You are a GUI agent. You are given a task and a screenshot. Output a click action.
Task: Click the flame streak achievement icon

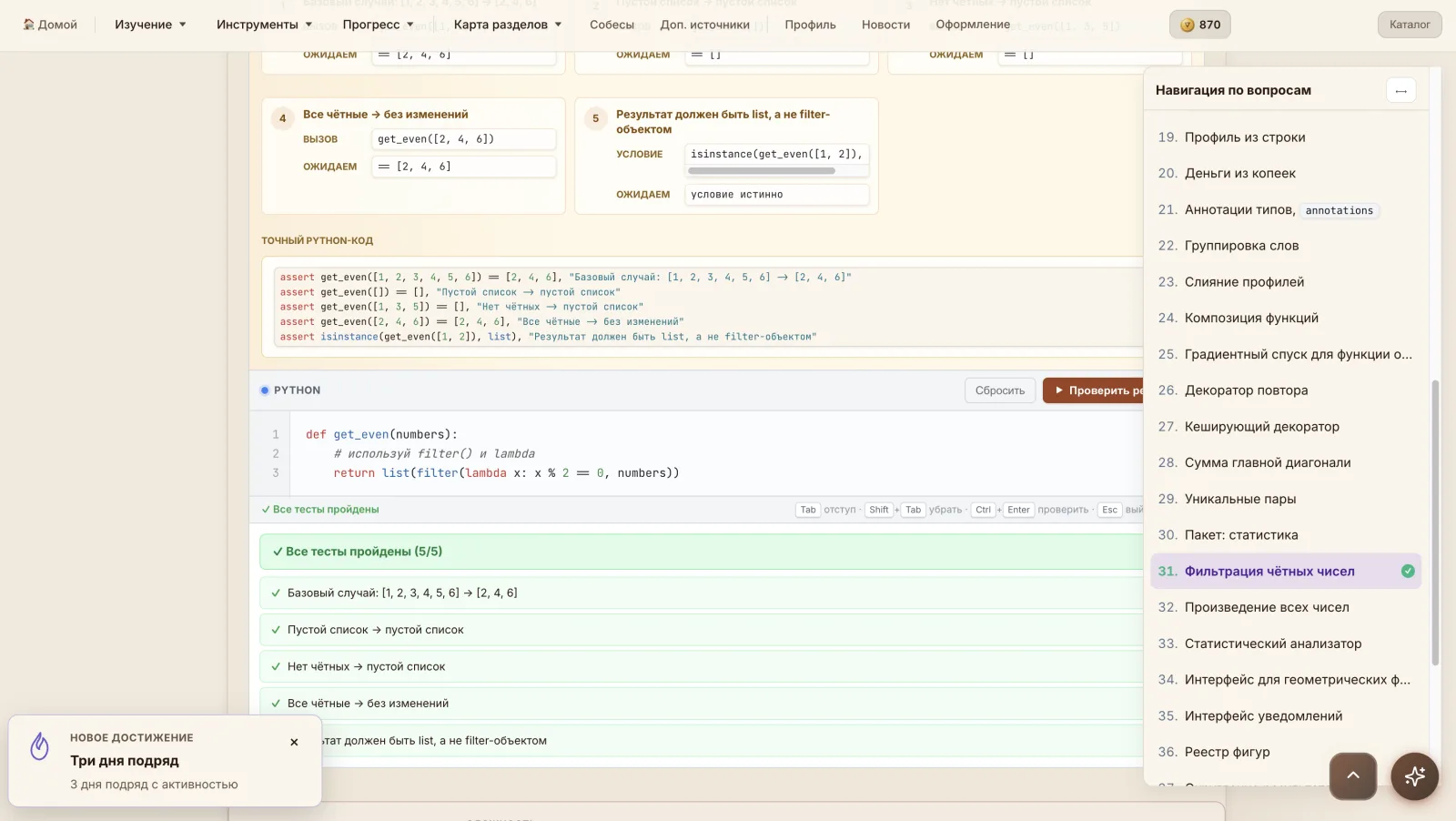pos(39,746)
